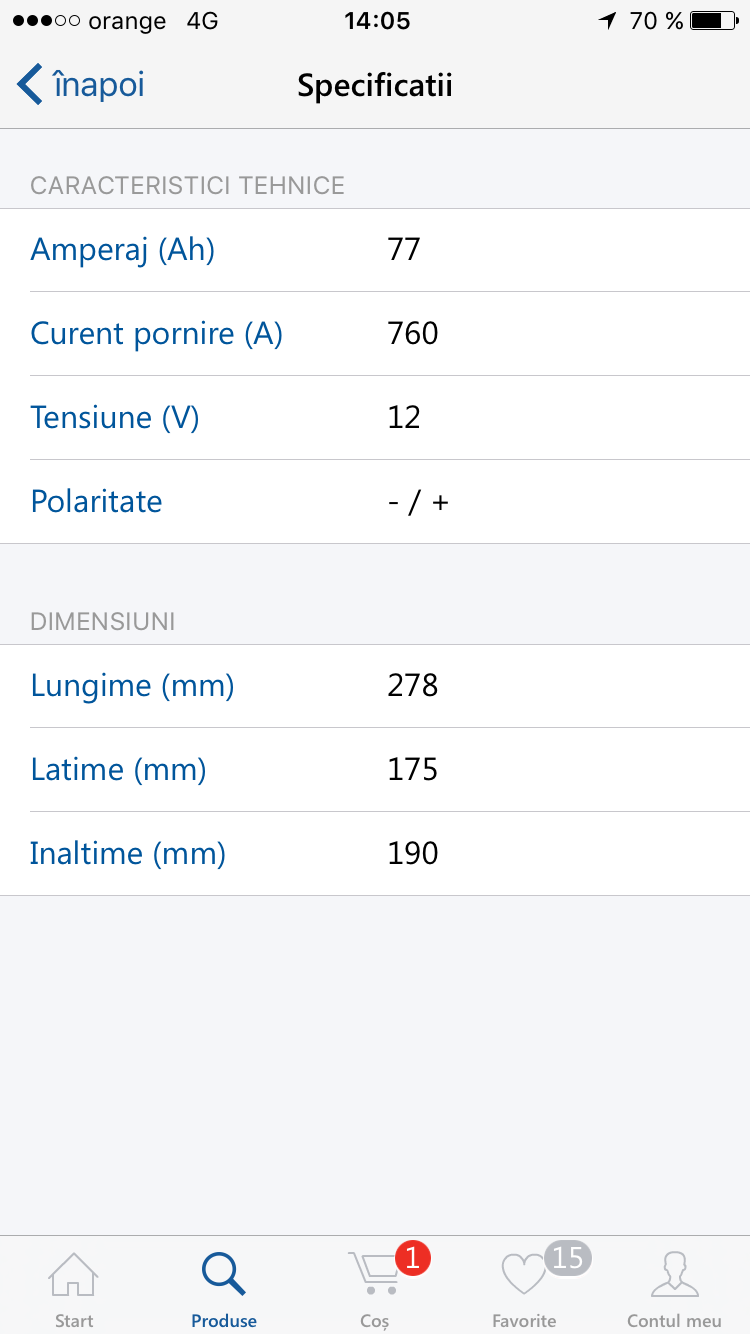Tap the Inaltime (mm) dimension row
Viewport: 750px width, 1334px height.
coord(375,854)
